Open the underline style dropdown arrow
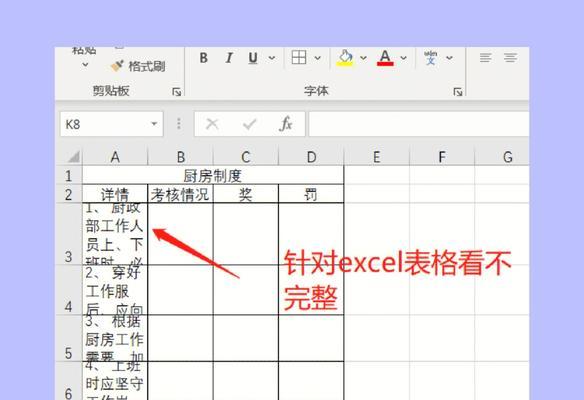The width and height of the screenshot is (584, 400). point(272,58)
